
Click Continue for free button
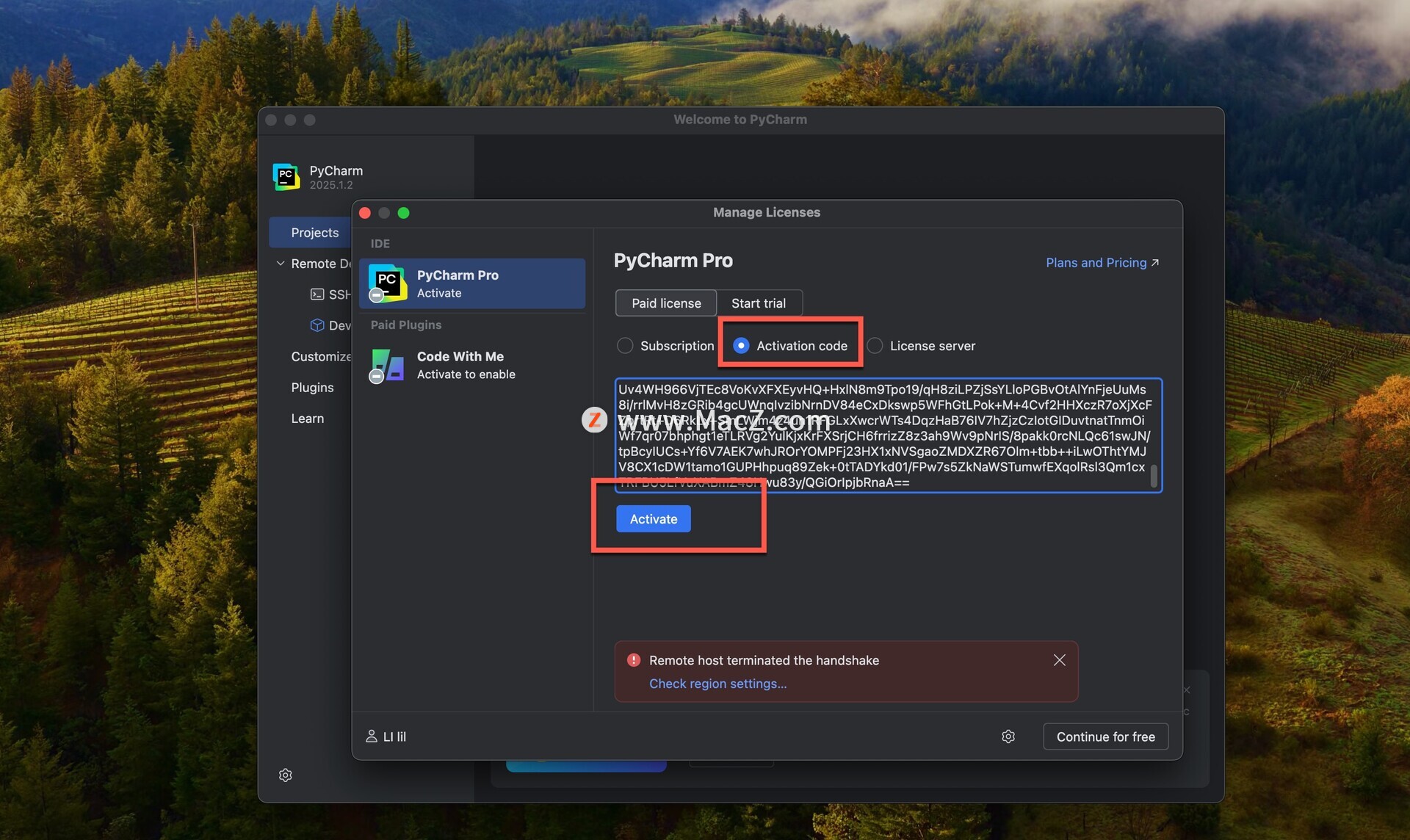[1105, 736]
